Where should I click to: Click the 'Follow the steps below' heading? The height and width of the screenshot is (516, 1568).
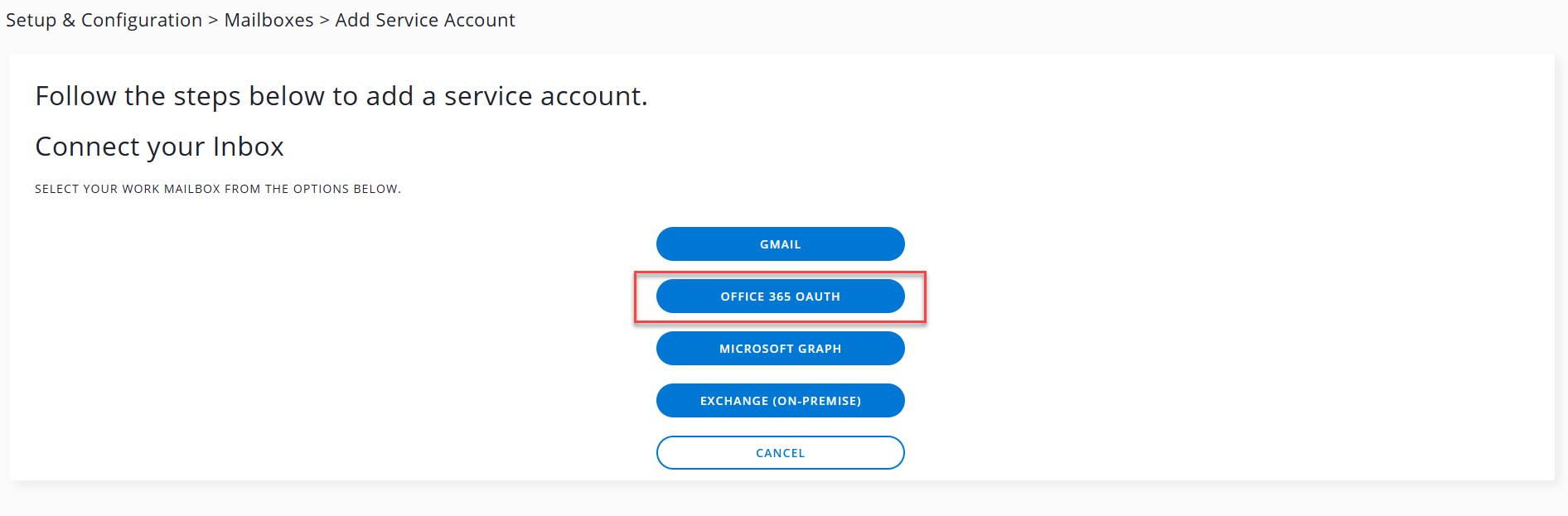pyautogui.click(x=341, y=96)
